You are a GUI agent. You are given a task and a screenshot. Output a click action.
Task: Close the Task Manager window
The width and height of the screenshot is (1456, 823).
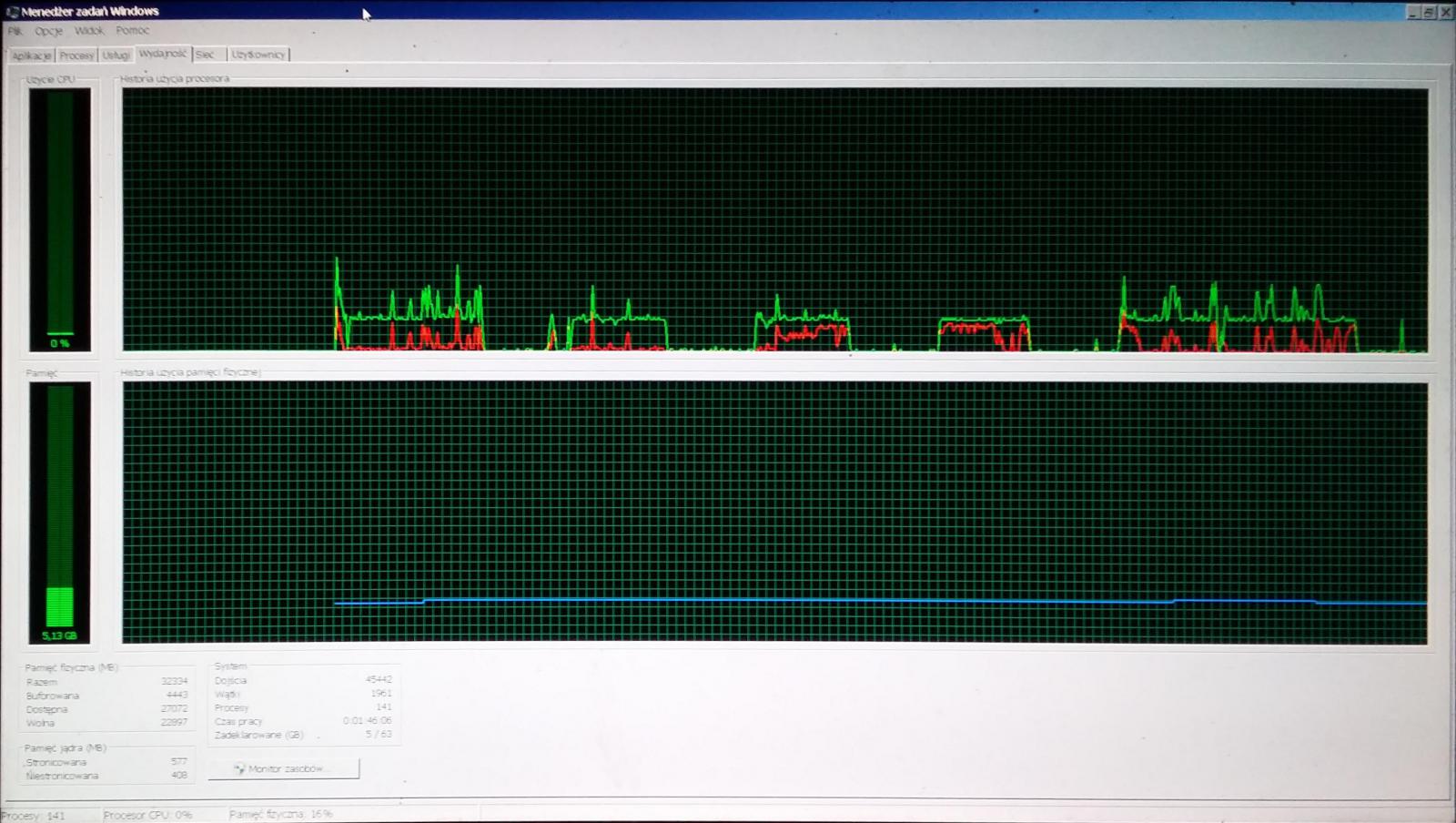1445,12
